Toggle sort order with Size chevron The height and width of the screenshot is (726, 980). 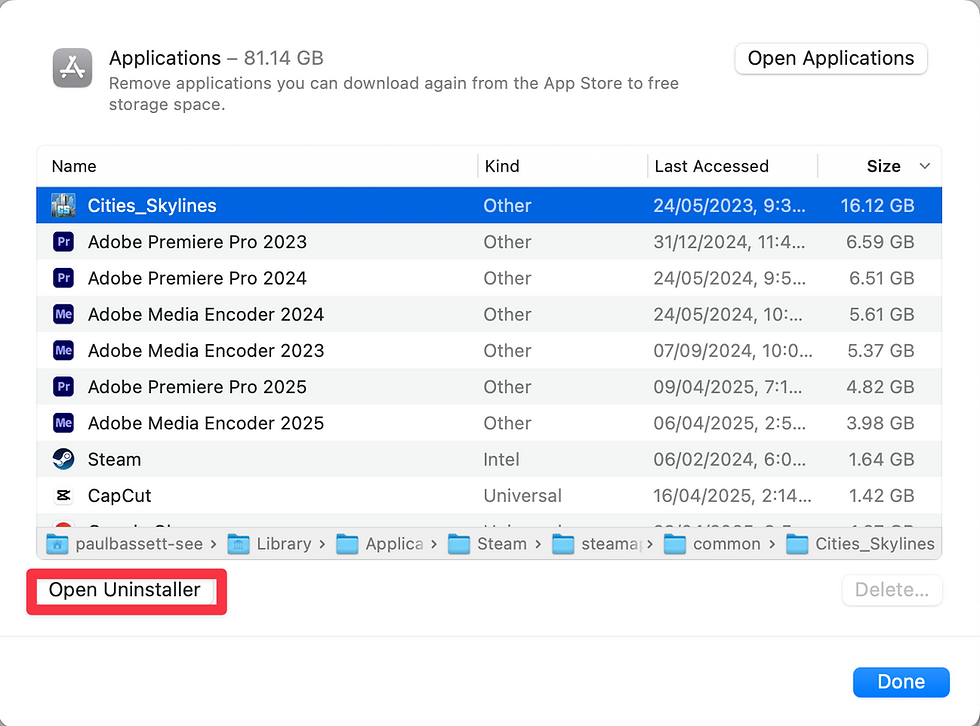coord(925,166)
